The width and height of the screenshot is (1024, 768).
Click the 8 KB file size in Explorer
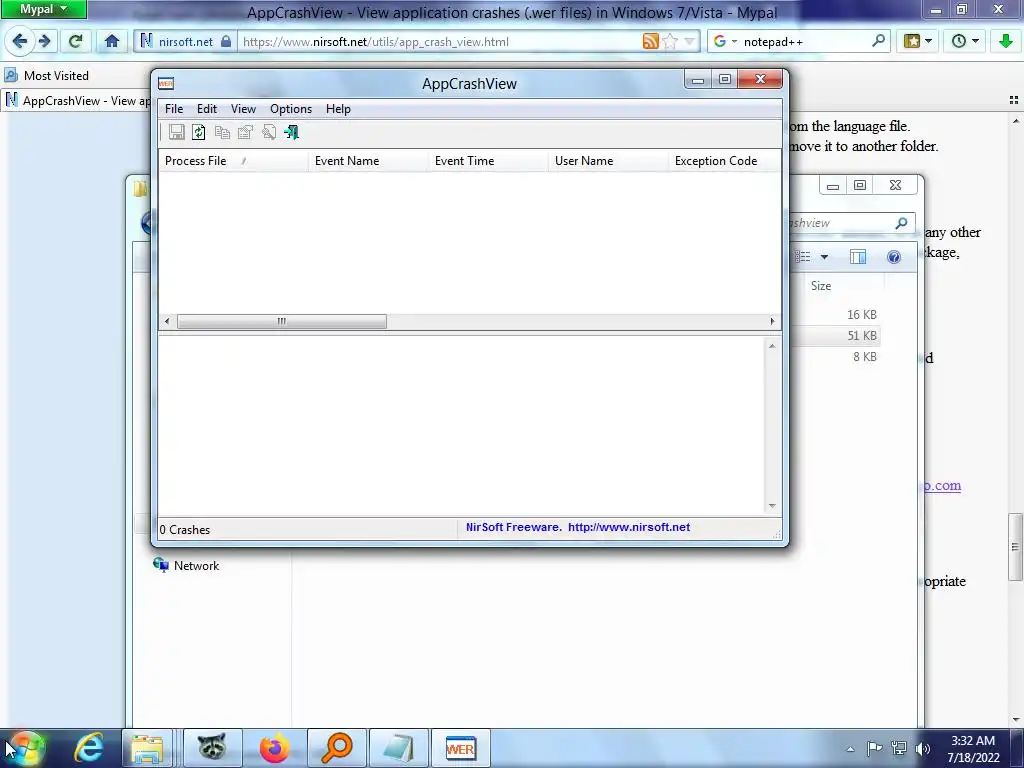(865, 357)
